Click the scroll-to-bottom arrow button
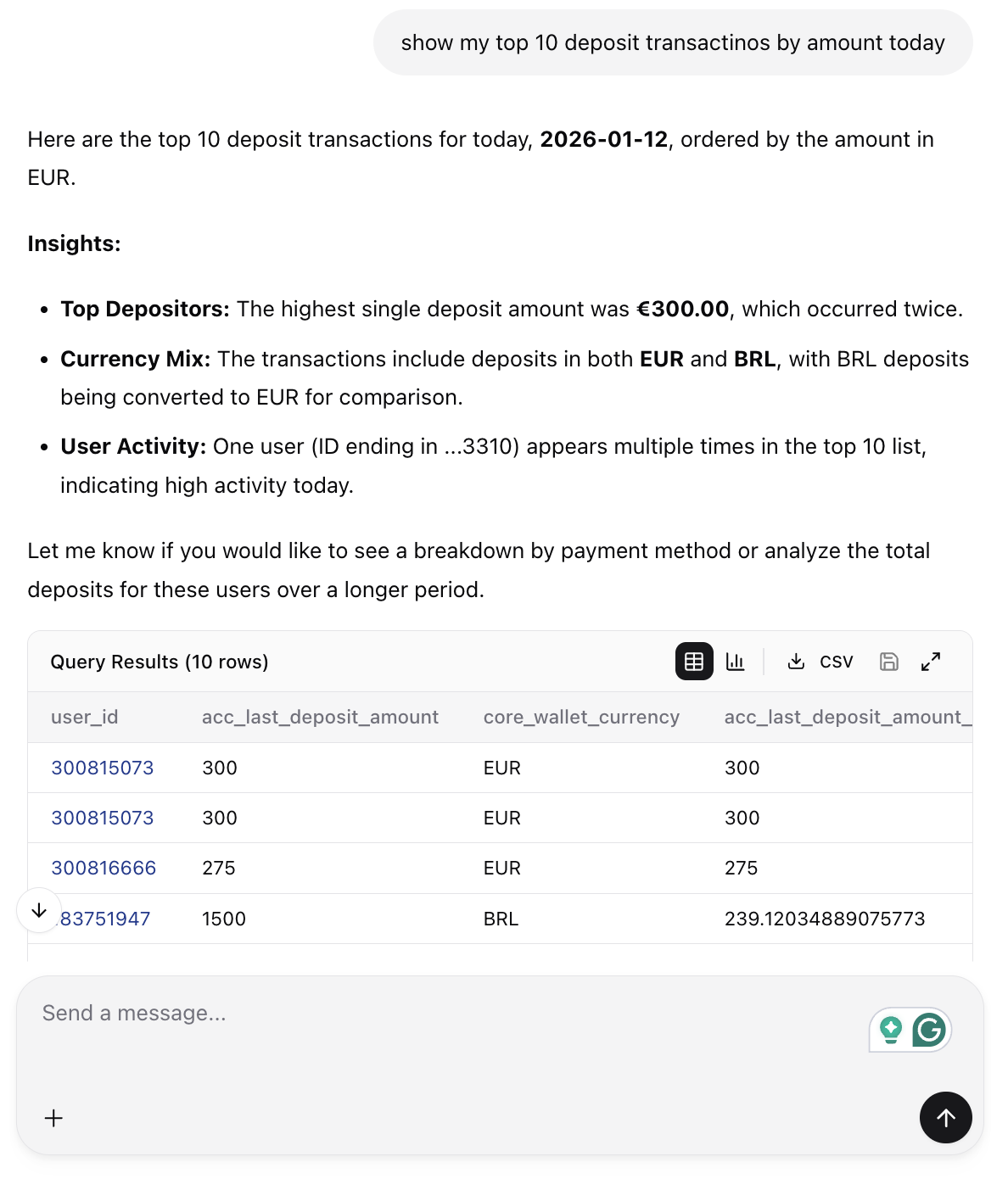Screen dimensions: 1008x1179 39,910
